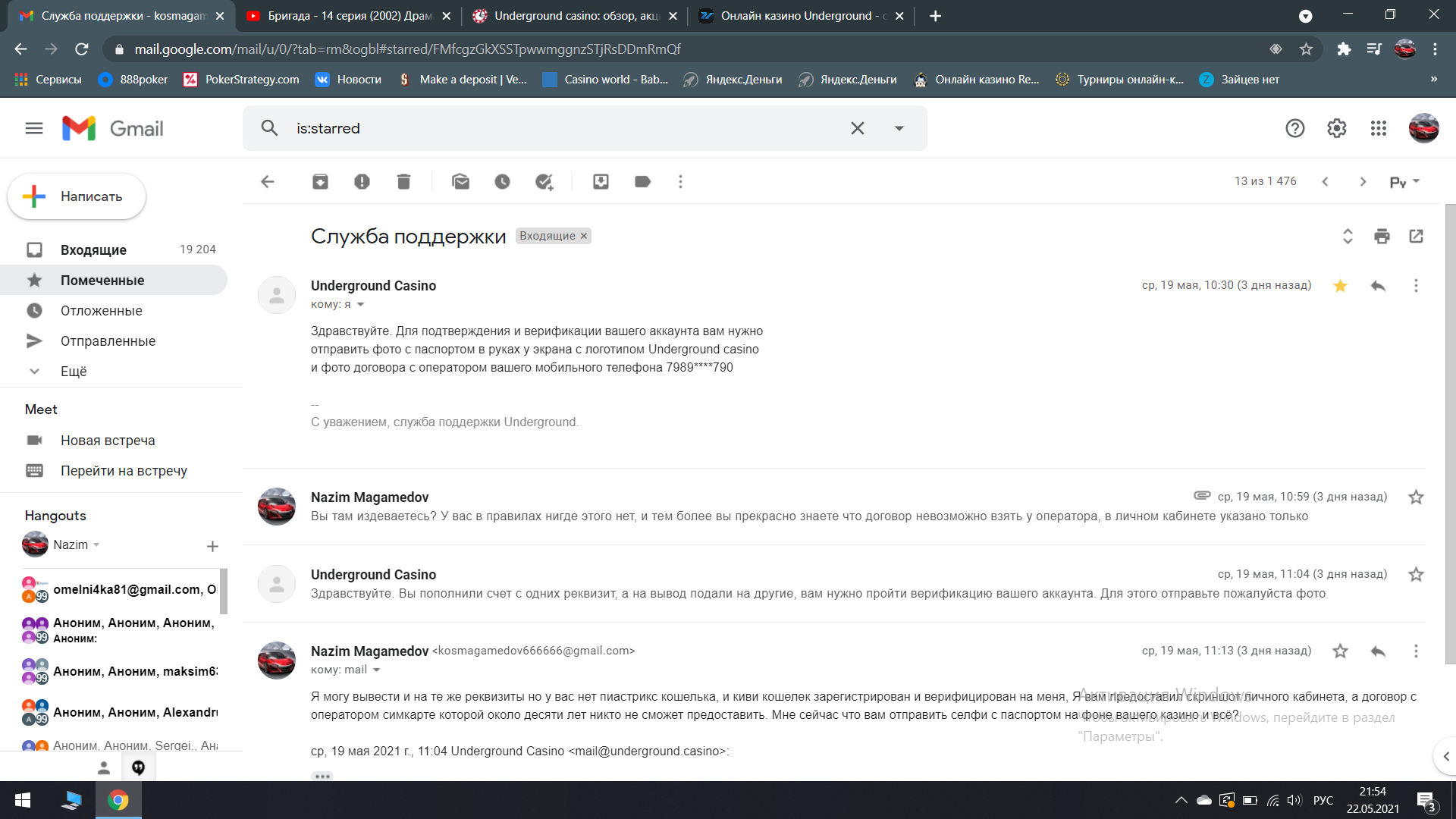Show recipient details next to 'кому: mail'

(376, 670)
